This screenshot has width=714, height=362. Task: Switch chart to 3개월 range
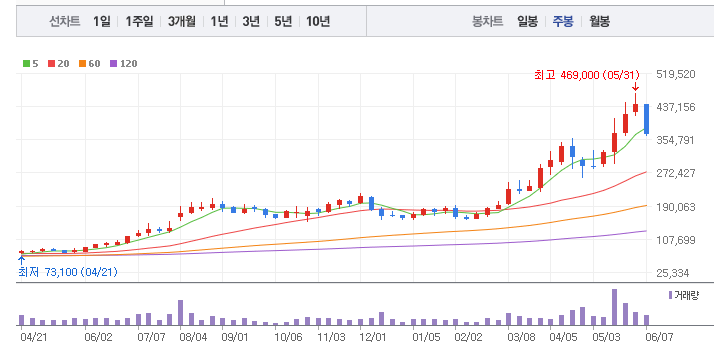pos(182,21)
